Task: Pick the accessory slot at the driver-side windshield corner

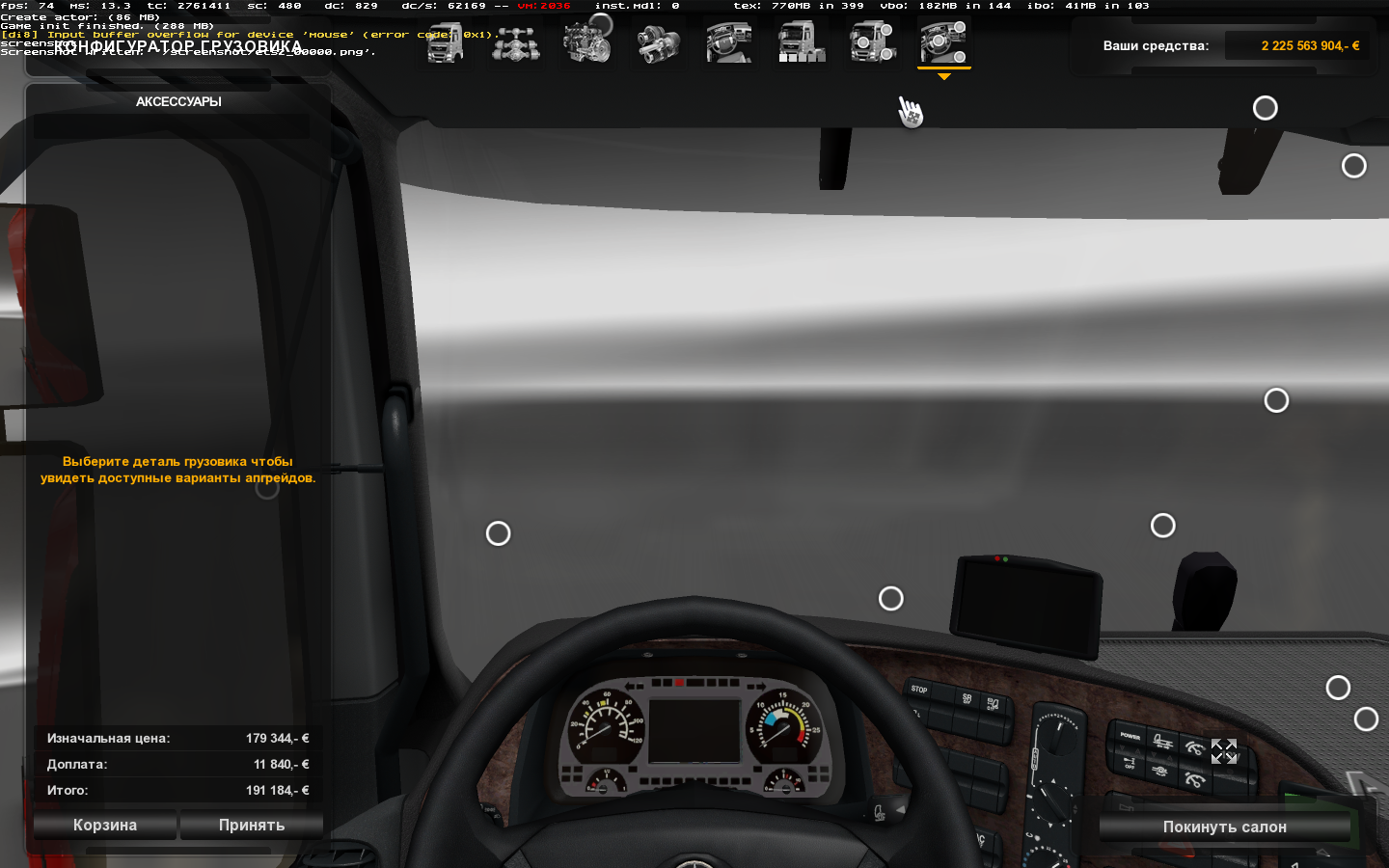Action: 498,533
